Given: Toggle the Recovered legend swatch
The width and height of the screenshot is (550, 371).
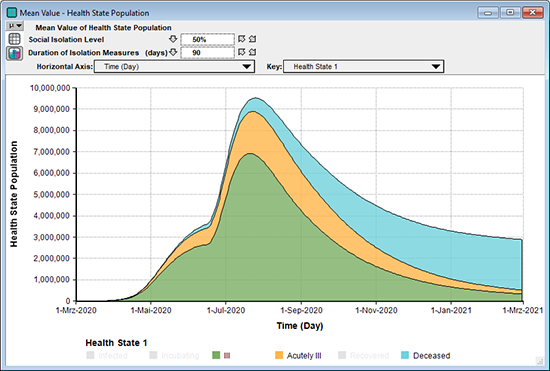Looking at the screenshot, I should coord(342,355).
